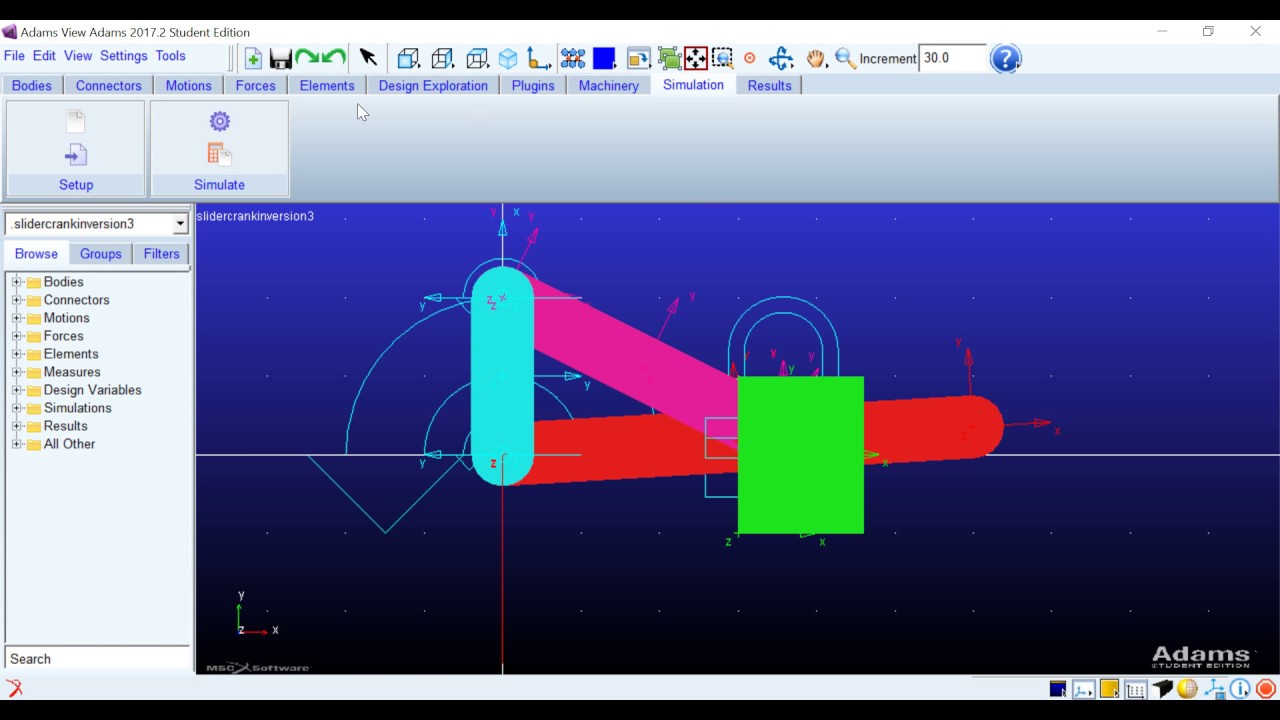Switch to the Groups browser tab

click(x=101, y=254)
